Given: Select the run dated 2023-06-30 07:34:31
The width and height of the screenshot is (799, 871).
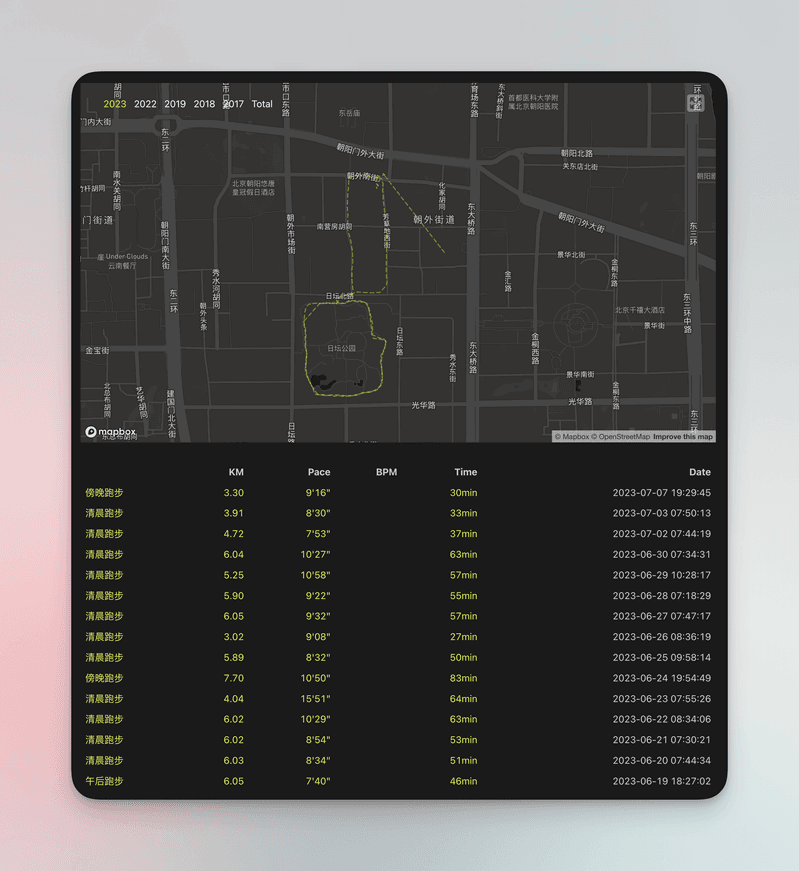Looking at the screenshot, I should [398, 554].
